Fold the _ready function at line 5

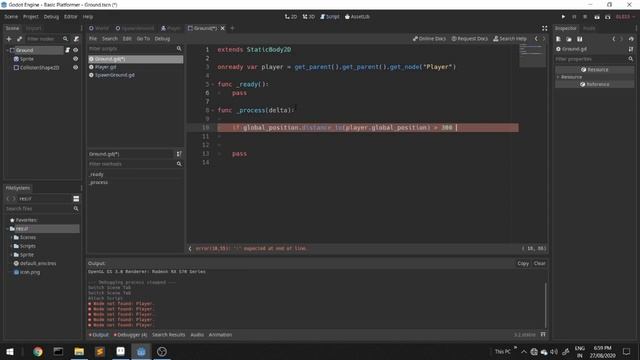(x=213, y=84)
